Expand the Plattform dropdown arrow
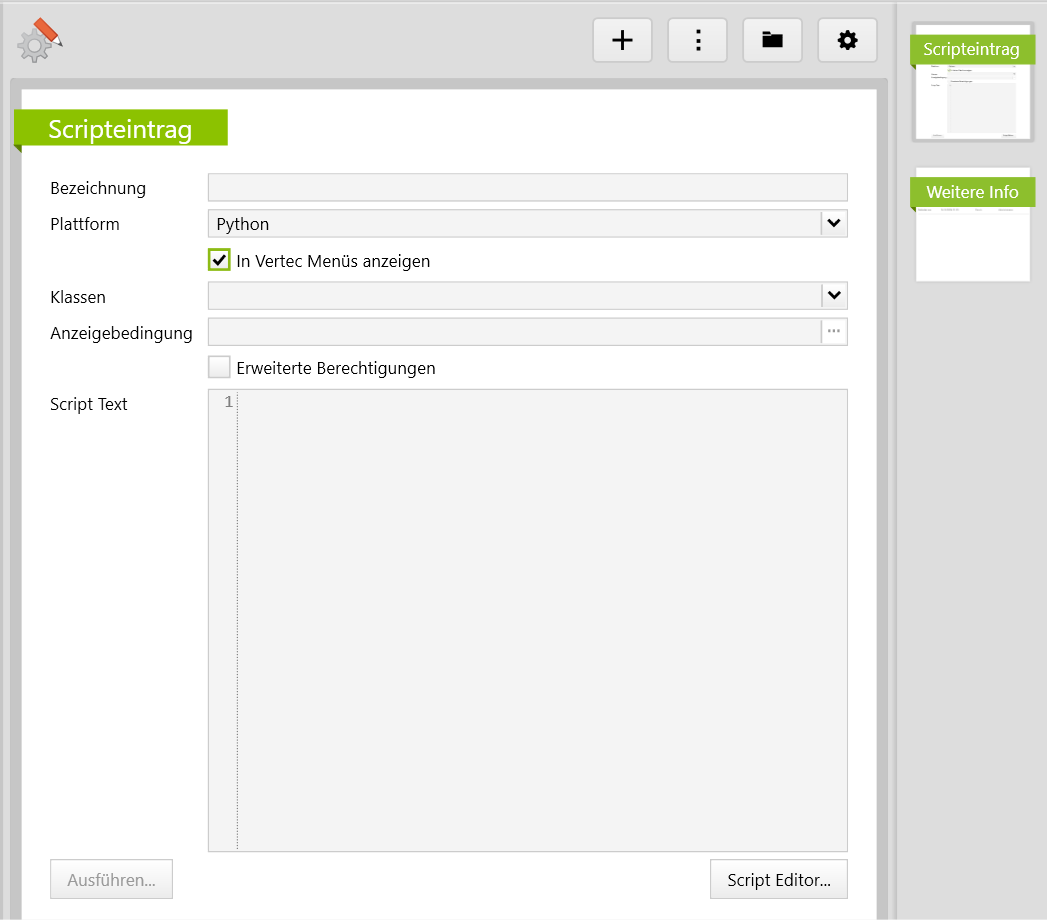The width and height of the screenshot is (1048, 922). coord(834,224)
